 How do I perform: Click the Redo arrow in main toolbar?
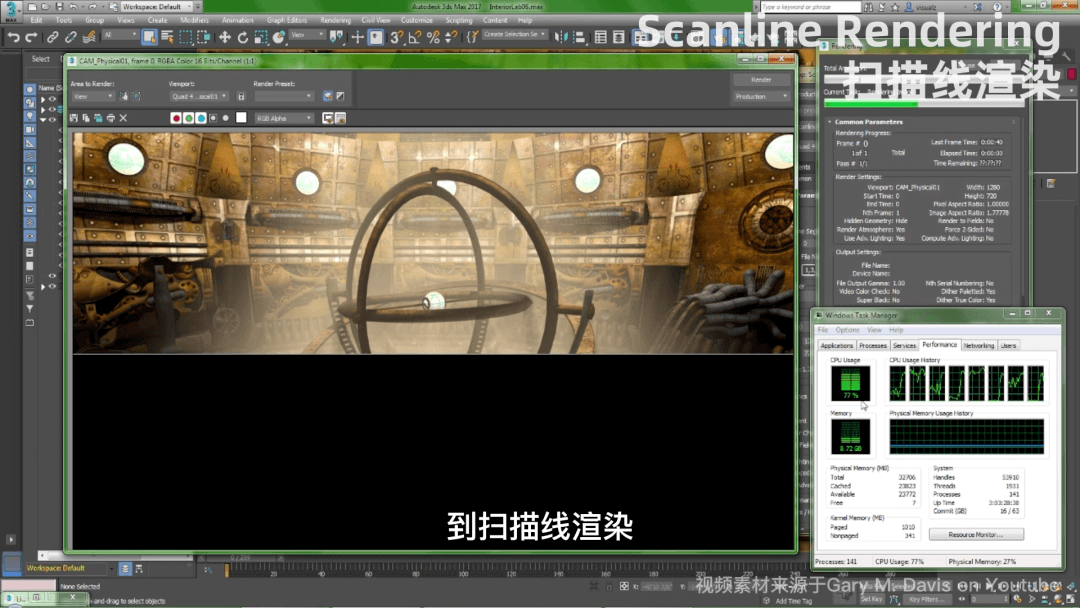click(x=31, y=37)
